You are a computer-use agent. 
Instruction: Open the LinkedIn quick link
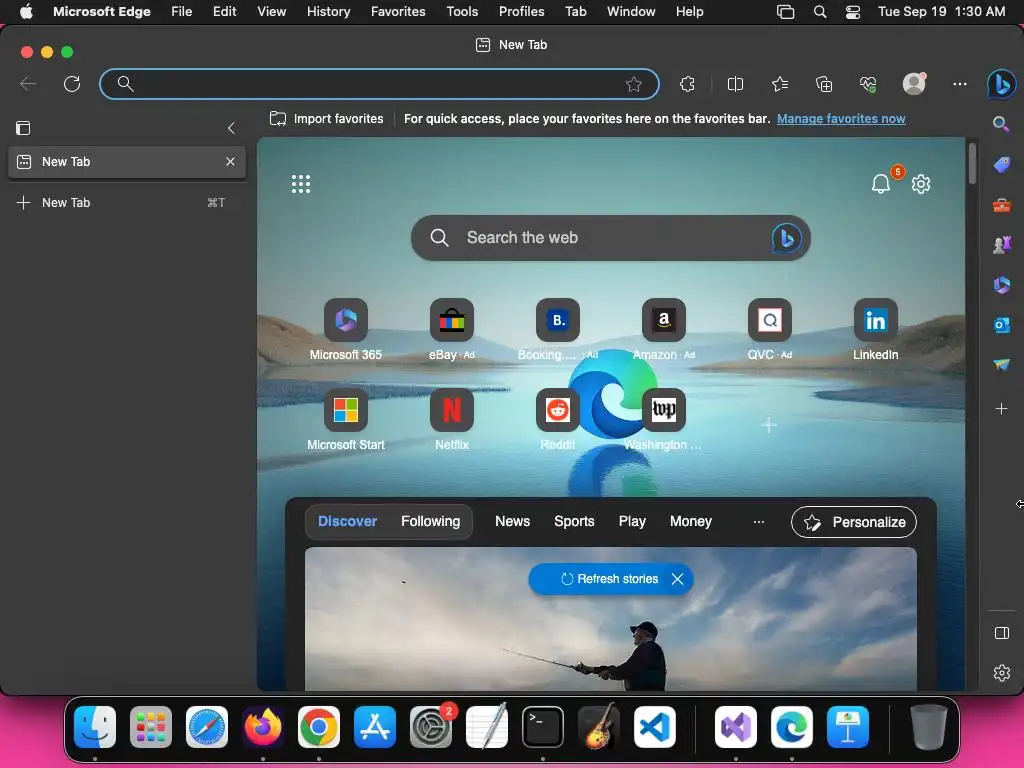[875, 330]
